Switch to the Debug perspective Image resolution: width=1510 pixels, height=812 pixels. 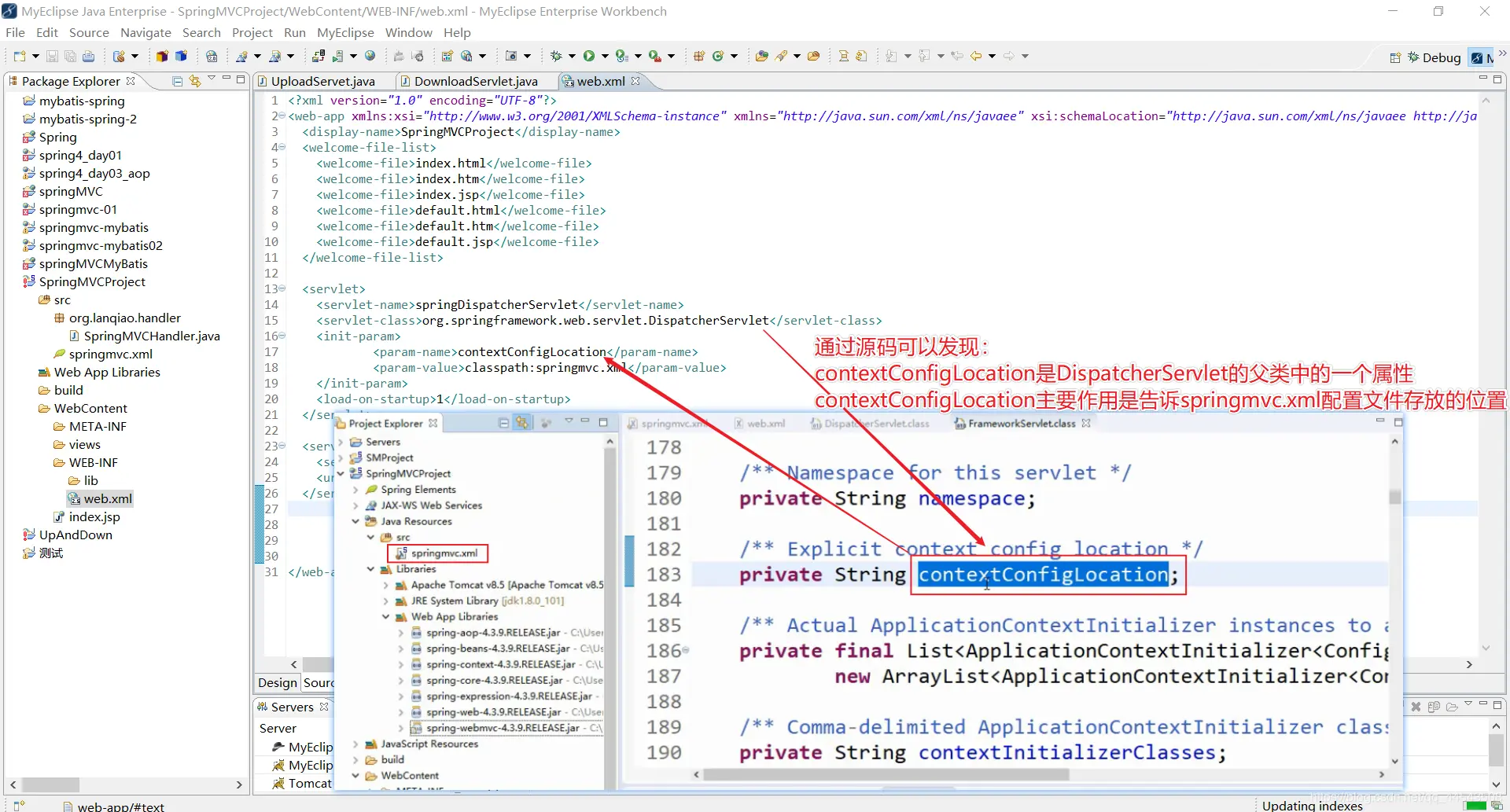click(x=1434, y=57)
